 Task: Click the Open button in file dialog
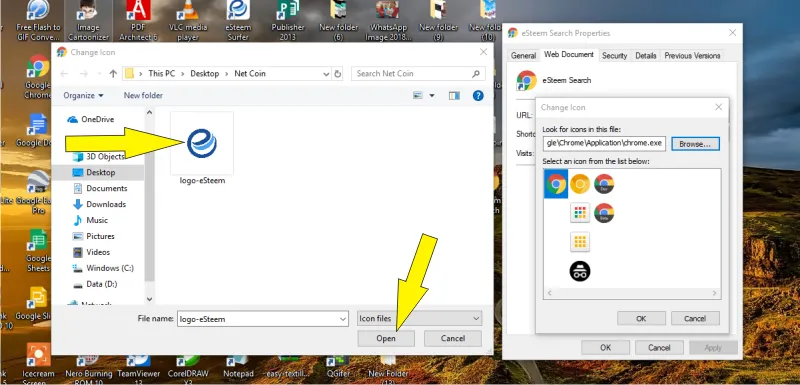pyautogui.click(x=386, y=338)
